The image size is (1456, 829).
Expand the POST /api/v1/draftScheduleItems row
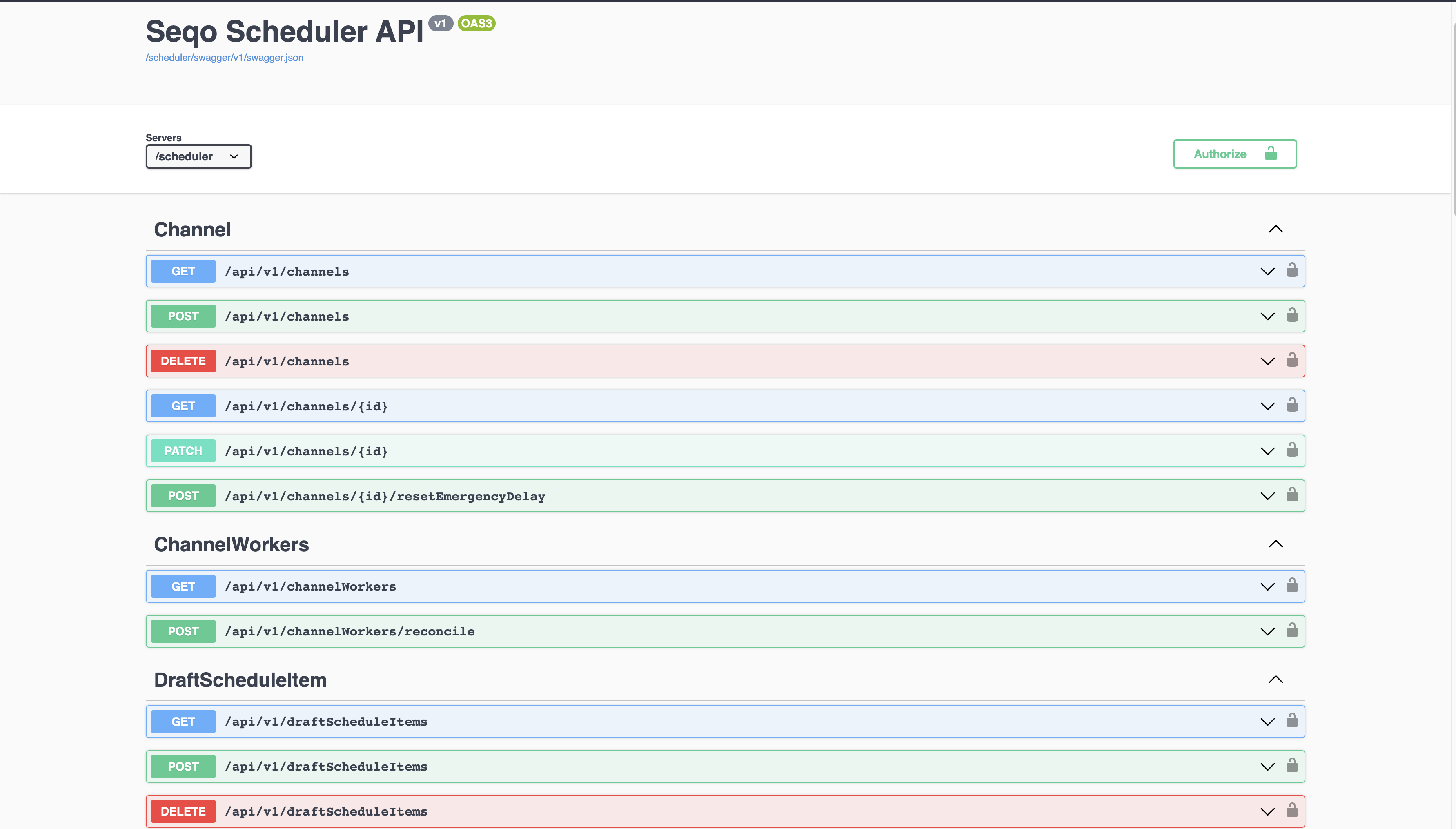point(1268,767)
